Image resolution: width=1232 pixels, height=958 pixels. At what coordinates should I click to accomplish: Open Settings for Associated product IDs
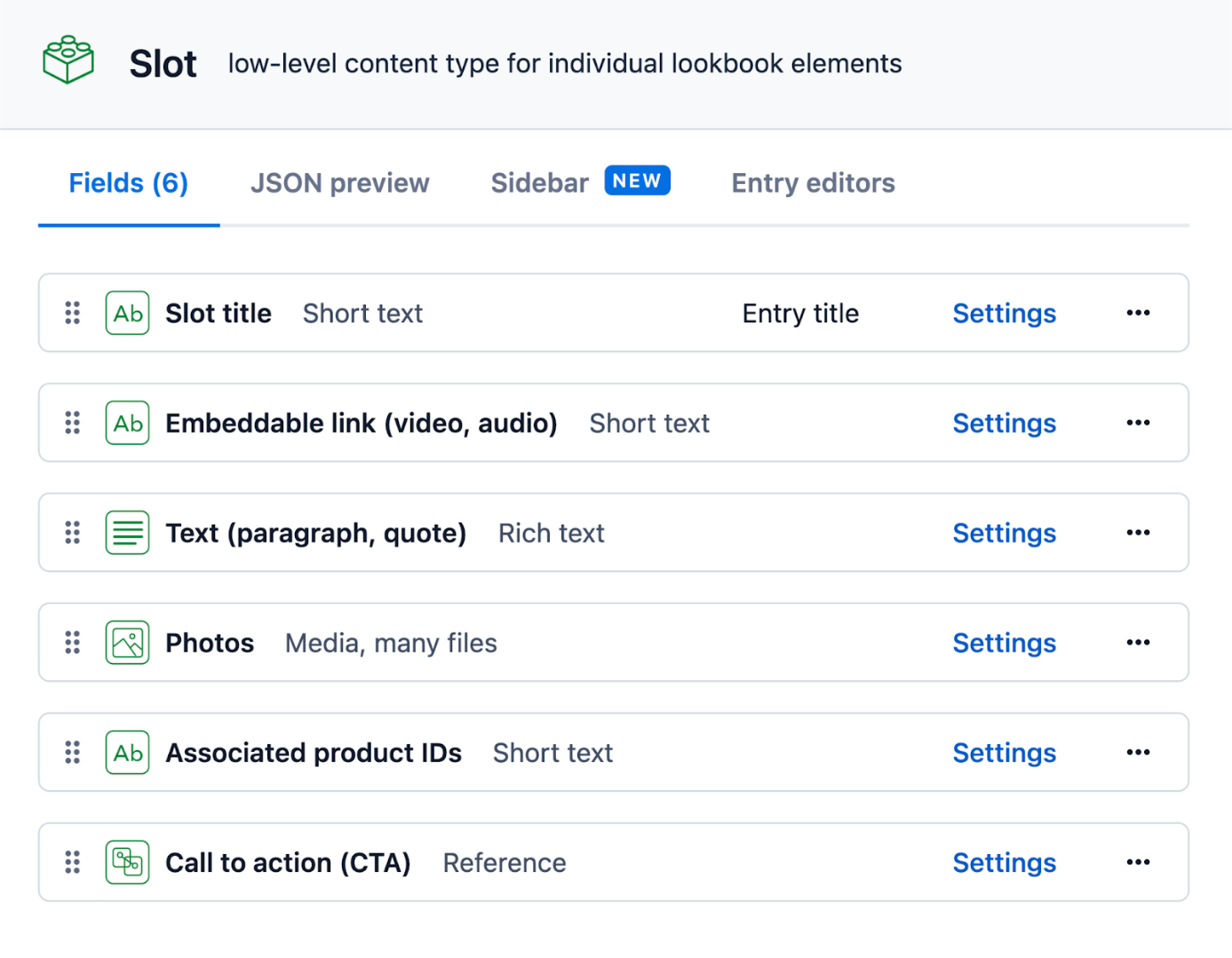1004,753
